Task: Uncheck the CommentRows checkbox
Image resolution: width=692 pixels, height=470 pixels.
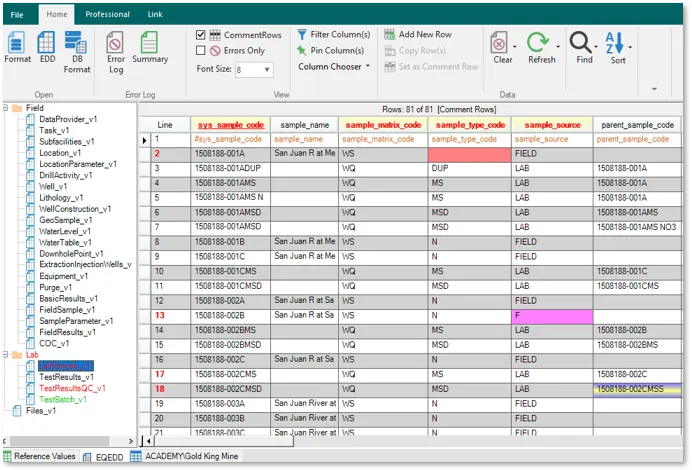Action: coord(200,35)
